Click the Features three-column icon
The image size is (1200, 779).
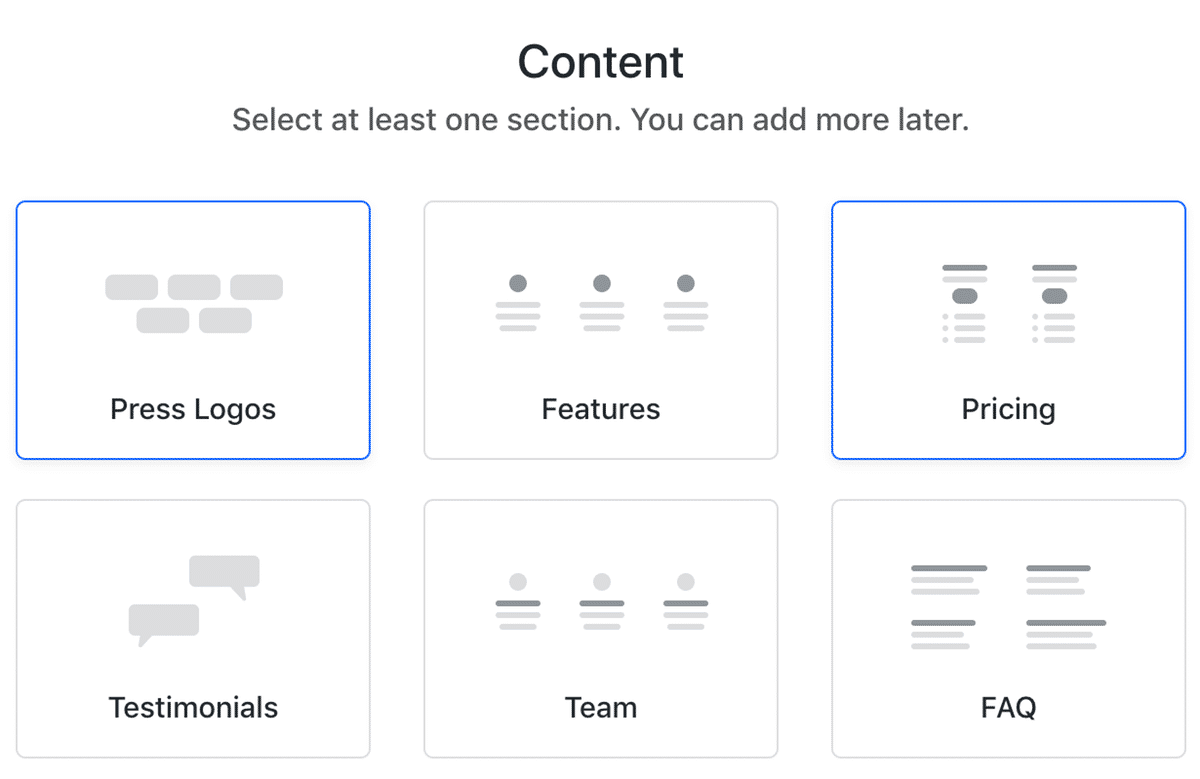pyautogui.click(x=601, y=303)
